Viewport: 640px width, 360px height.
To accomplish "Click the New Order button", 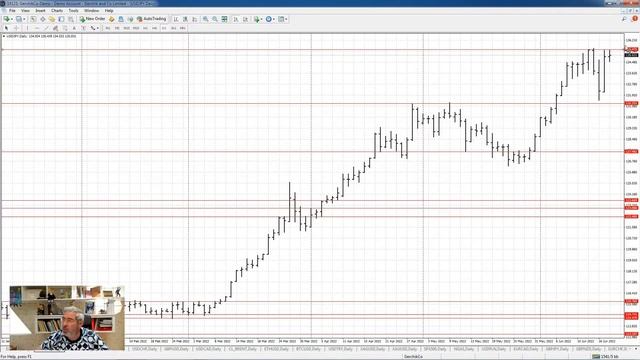I will [92, 19].
